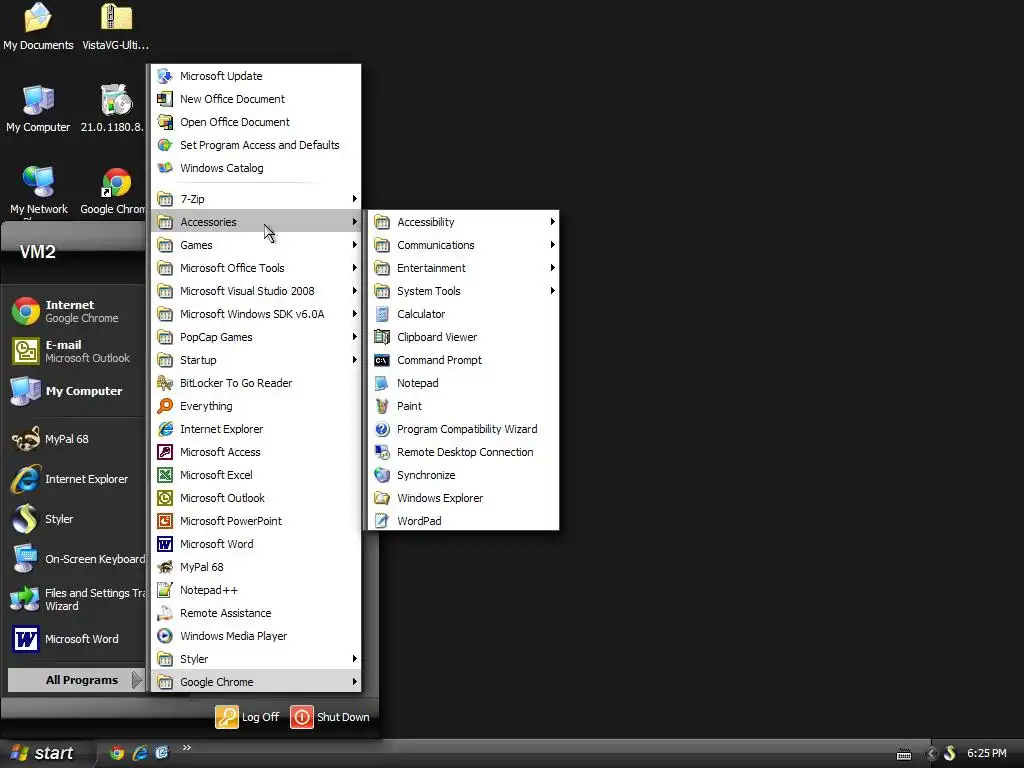Expand Microsoft Windows SDK v6.0A submenu
This screenshot has height=768, width=1024.
click(256, 314)
